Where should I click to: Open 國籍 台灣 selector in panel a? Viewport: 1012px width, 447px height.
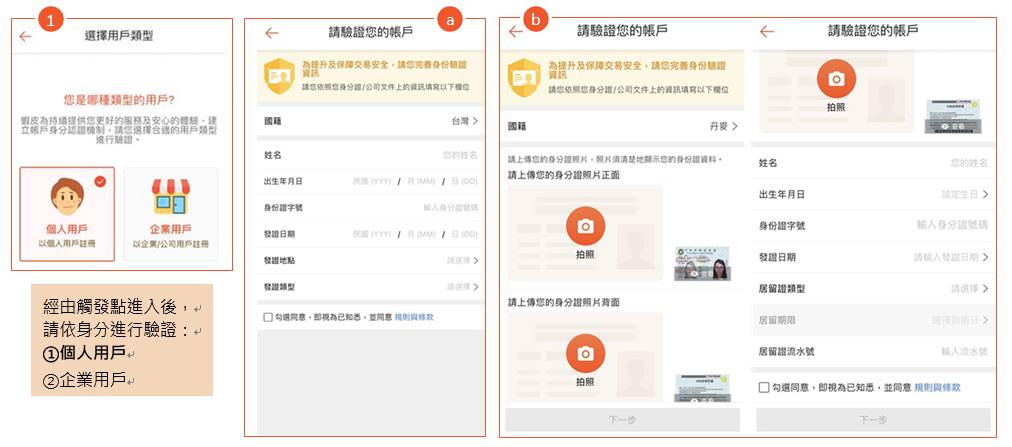point(370,121)
